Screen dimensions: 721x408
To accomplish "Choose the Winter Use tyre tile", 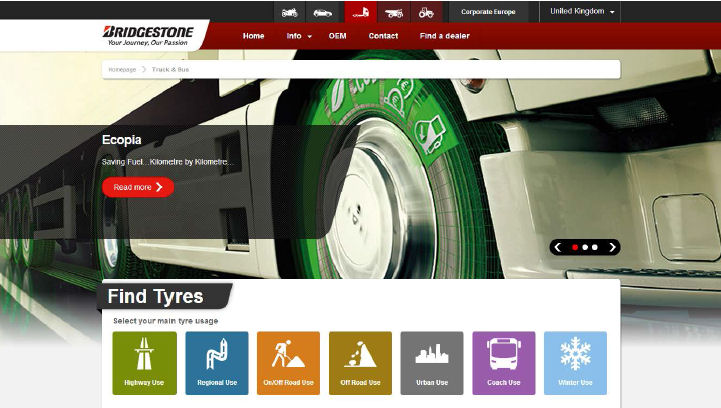I will tap(575, 363).
